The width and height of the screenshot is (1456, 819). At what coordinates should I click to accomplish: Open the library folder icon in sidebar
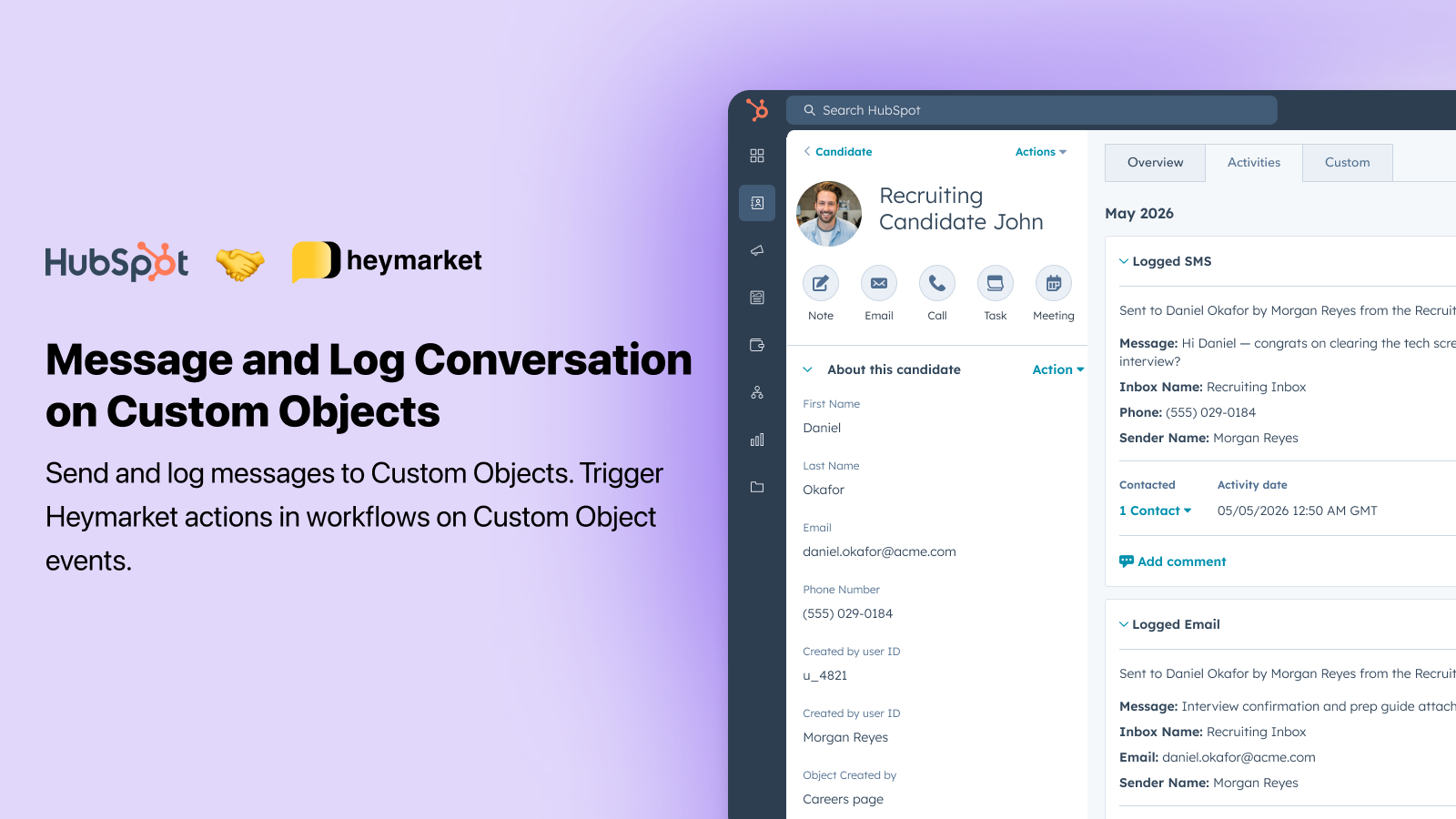pyautogui.click(x=757, y=487)
